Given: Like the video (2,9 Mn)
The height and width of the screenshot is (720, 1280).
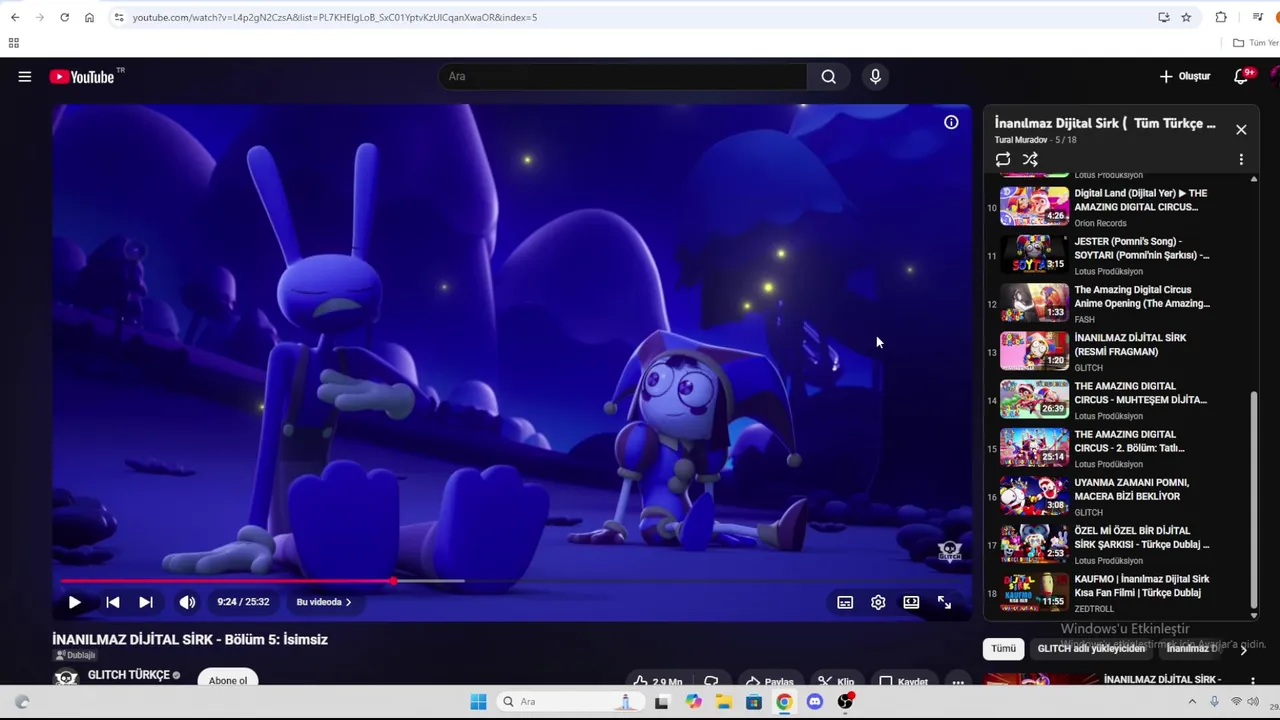Looking at the screenshot, I should pos(656,681).
